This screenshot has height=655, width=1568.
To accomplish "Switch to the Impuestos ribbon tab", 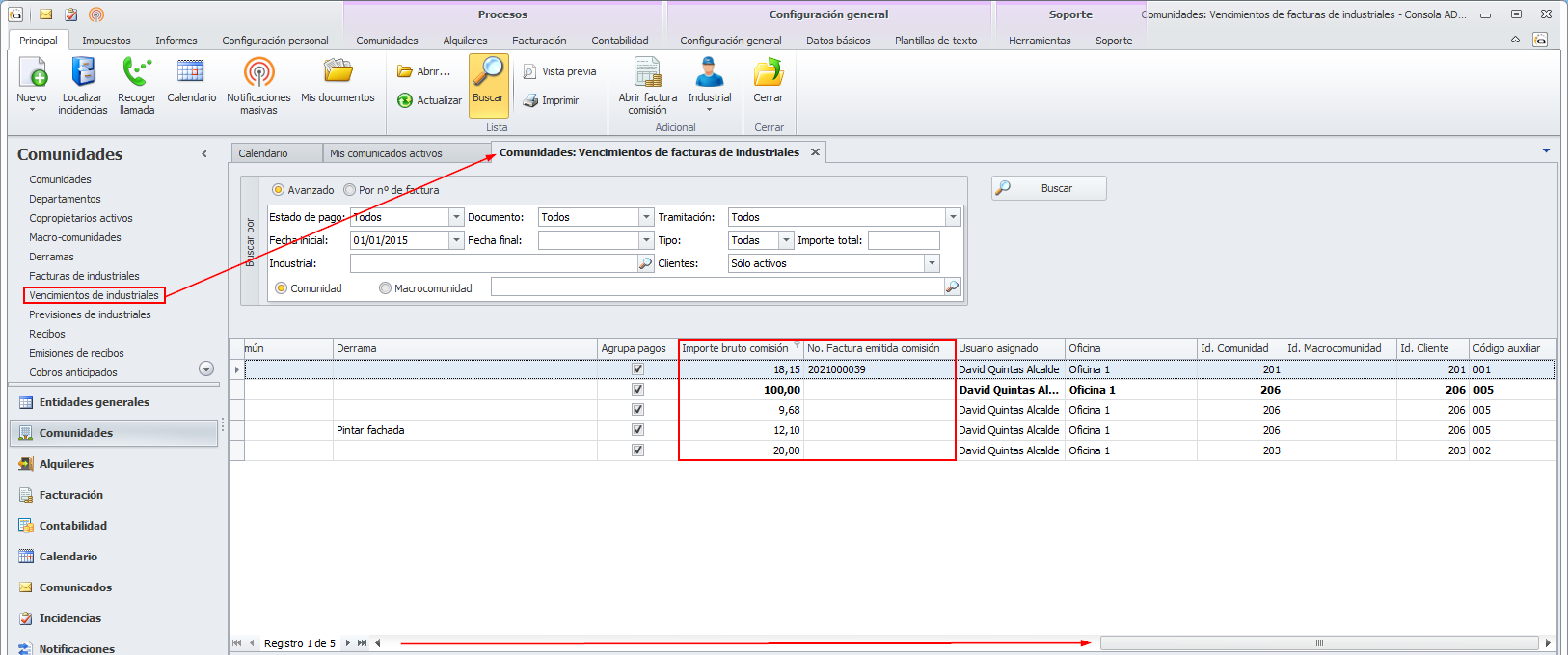I will click(106, 41).
